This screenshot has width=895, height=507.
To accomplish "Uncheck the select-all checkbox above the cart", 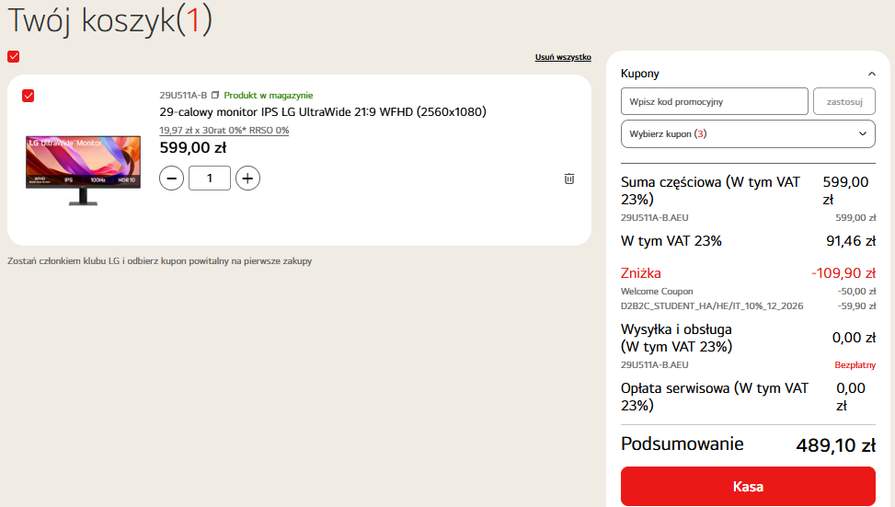I will click(x=14, y=57).
